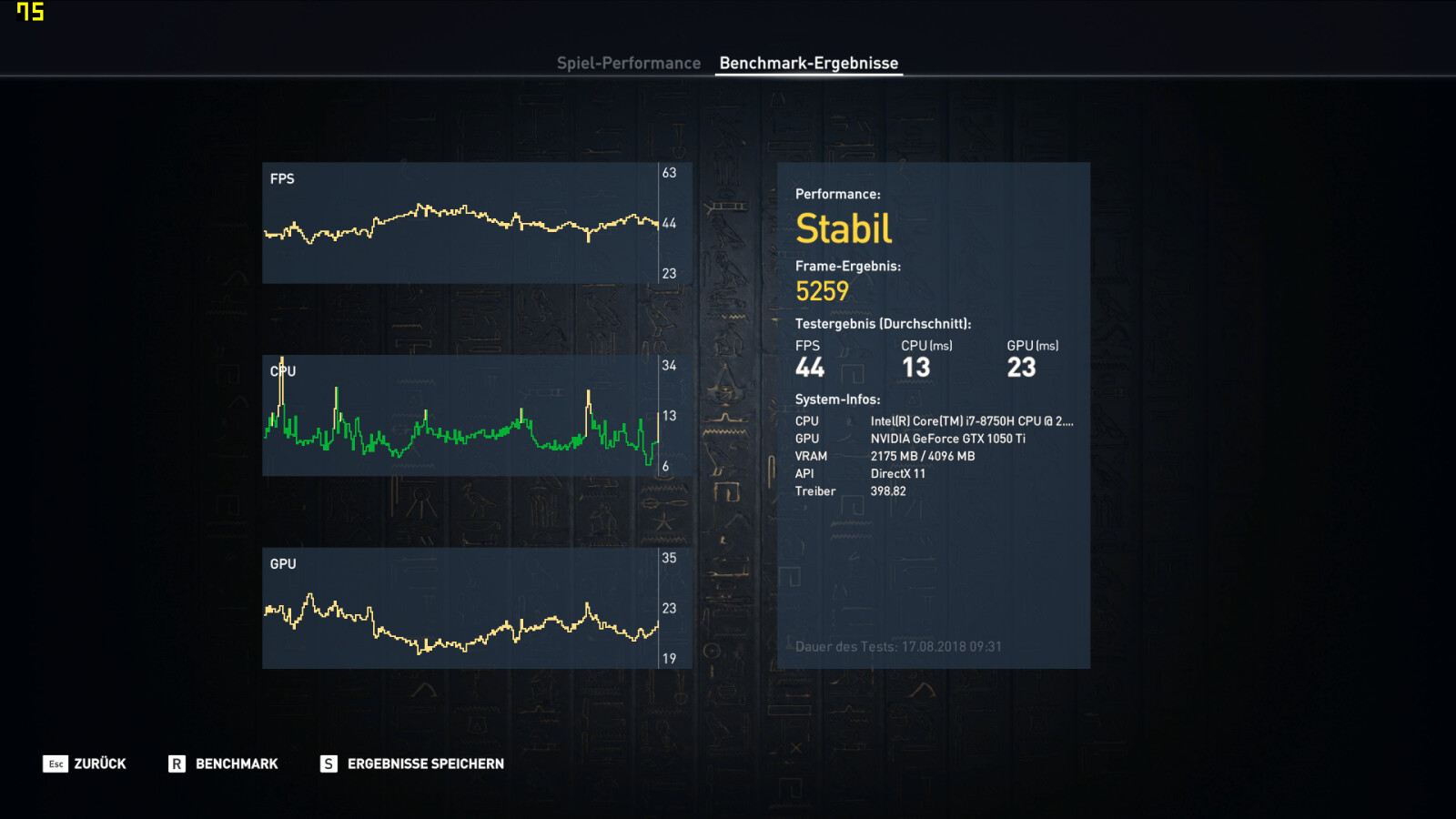The height and width of the screenshot is (819, 1456).
Task: Click the GPU (ms) average value
Action: pyautogui.click(x=1021, y=368)
